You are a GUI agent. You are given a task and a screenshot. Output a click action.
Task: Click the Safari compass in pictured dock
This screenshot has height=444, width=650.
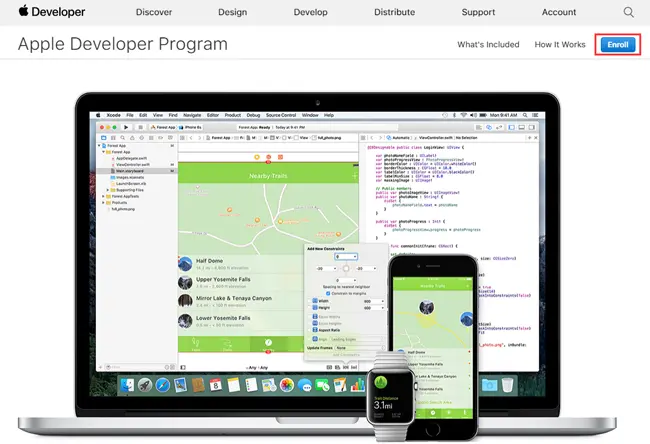point(162,385)
